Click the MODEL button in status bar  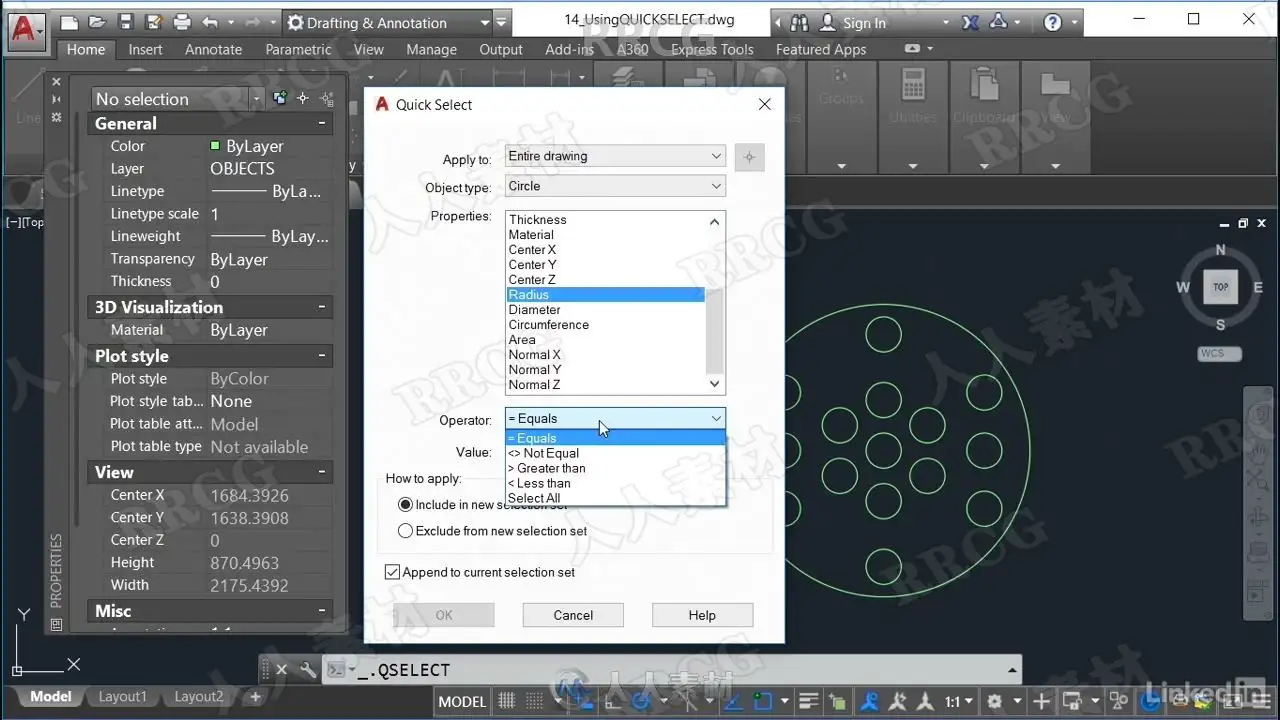(x=462, y=702)
